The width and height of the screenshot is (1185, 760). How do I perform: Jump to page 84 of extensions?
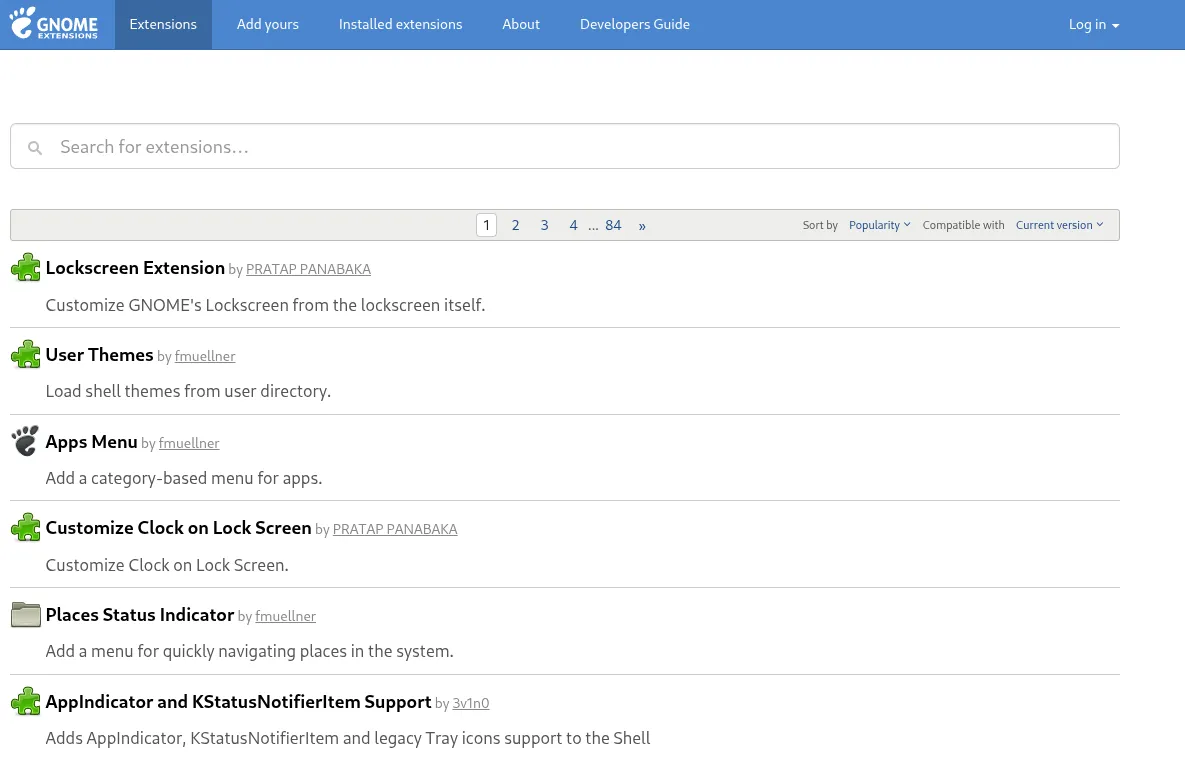pyautogui.click(x=613, y=225)
